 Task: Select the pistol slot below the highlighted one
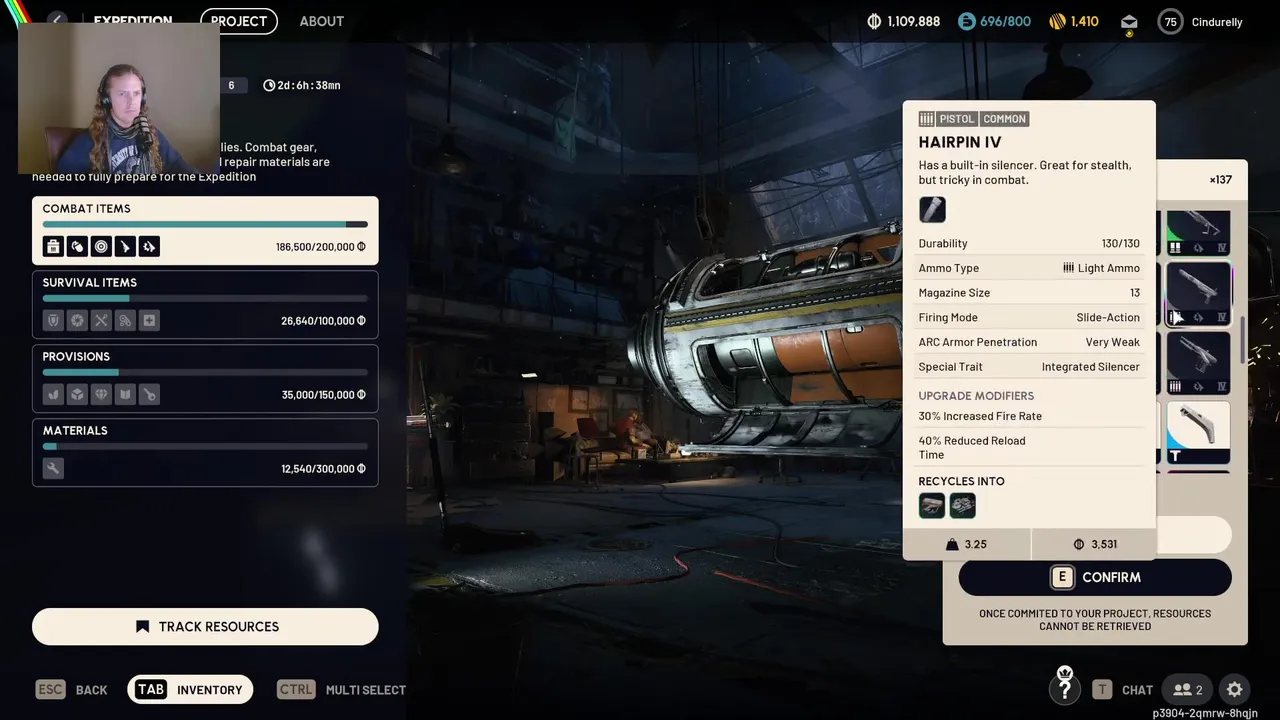1197,364
